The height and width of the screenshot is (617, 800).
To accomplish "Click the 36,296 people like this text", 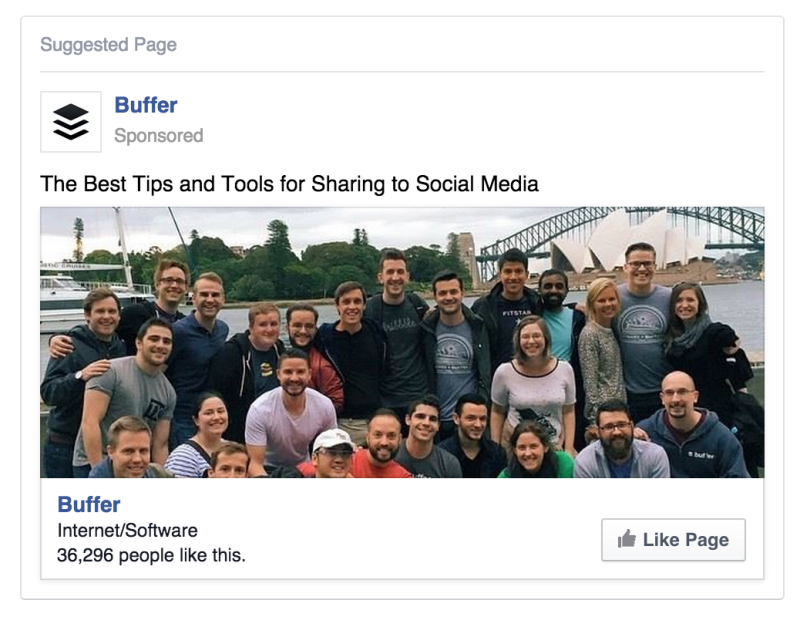I will [x=150, y=554].
